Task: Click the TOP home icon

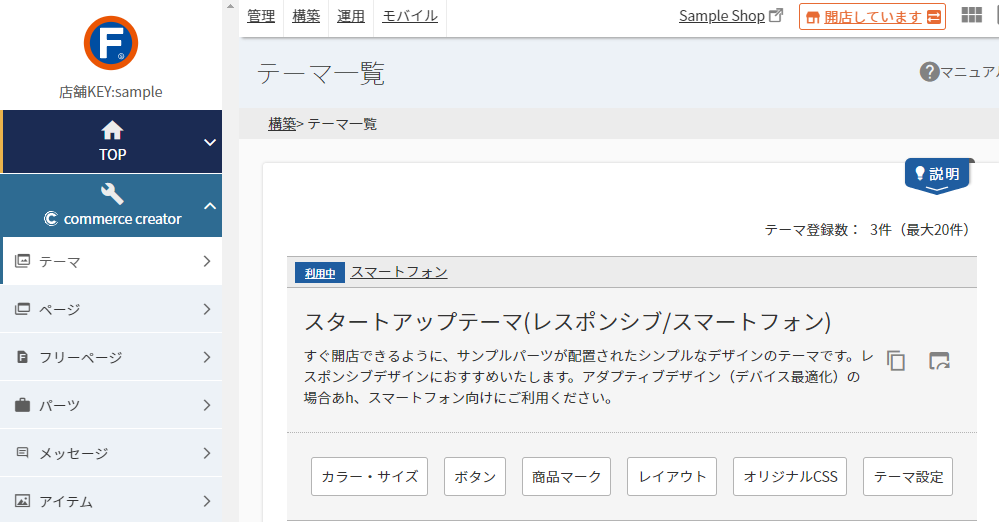Action: [x=112, y=130]
